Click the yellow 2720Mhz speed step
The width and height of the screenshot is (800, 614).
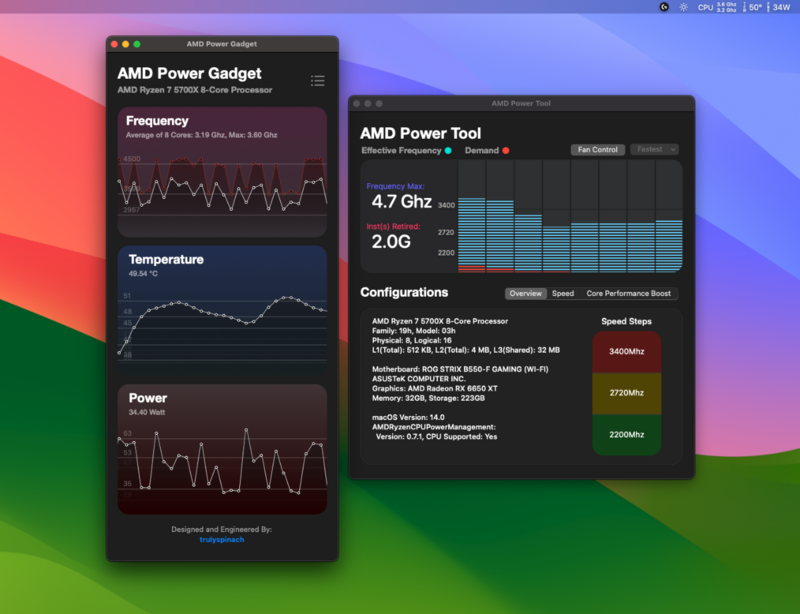[626, 394]
